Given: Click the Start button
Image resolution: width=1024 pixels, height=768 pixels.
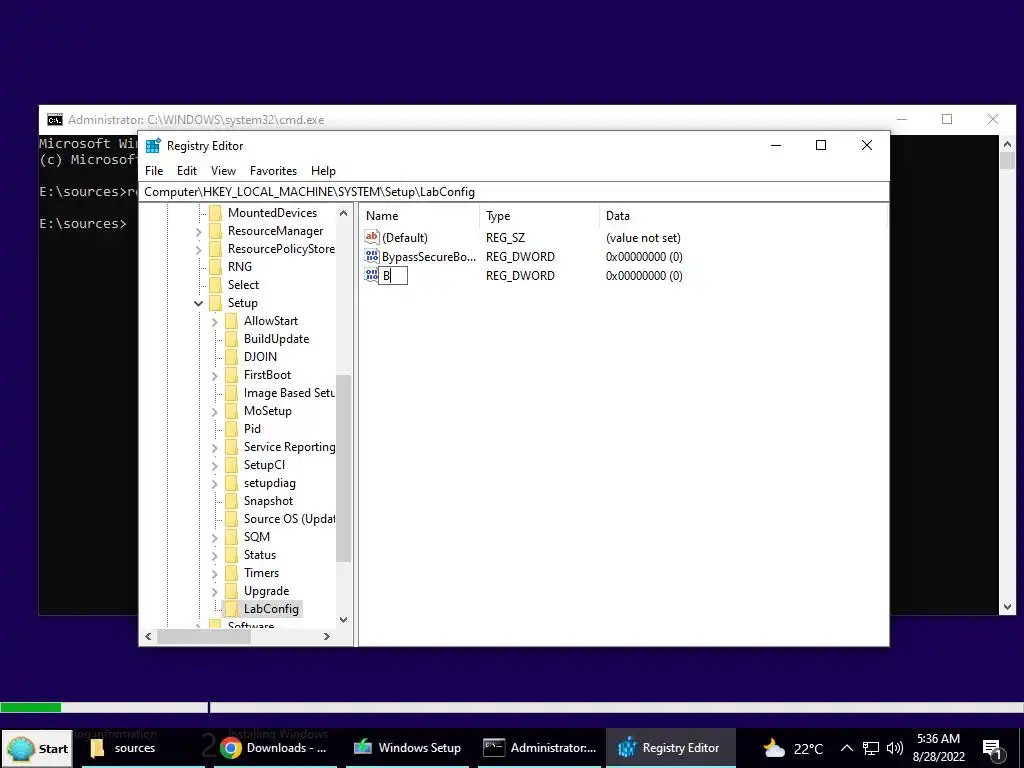Looking at the screenshot, I should point(37,748).
